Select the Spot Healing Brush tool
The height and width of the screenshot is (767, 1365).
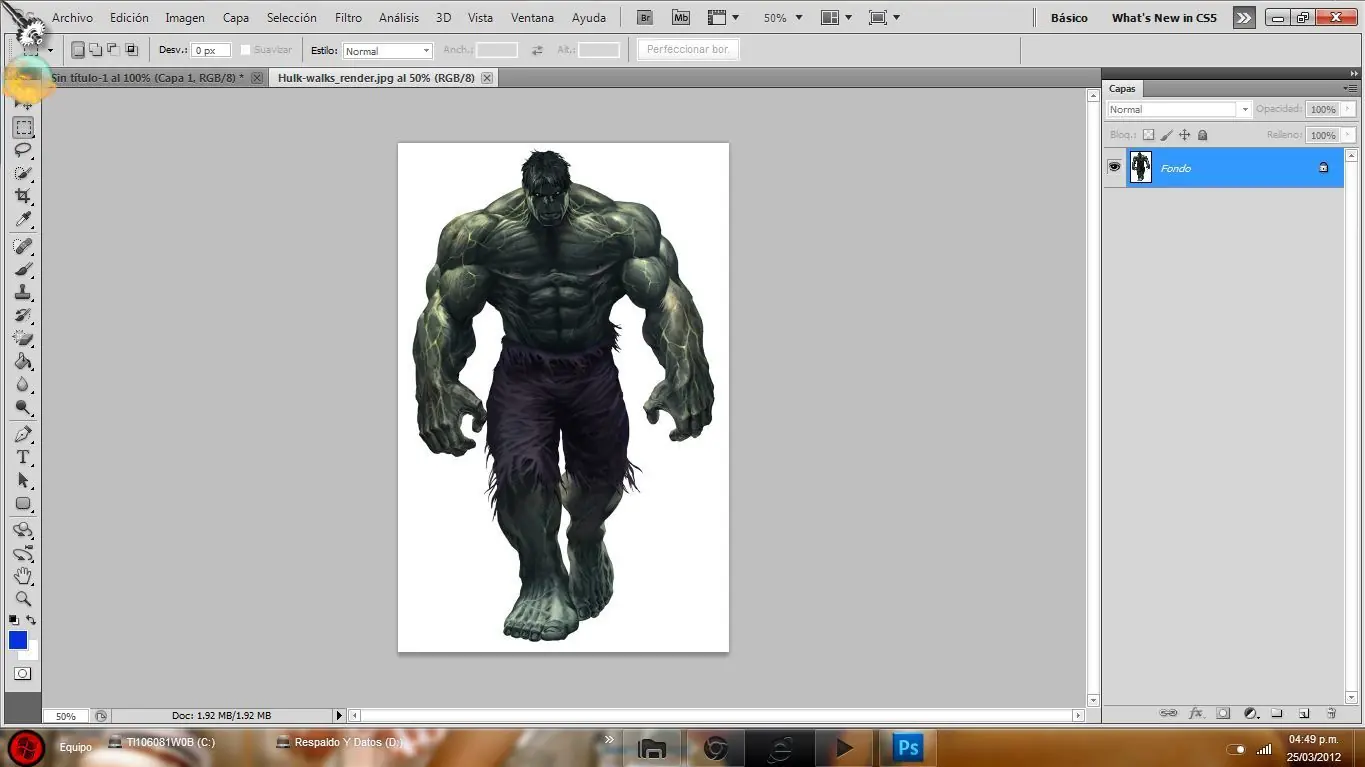point(23,246)
